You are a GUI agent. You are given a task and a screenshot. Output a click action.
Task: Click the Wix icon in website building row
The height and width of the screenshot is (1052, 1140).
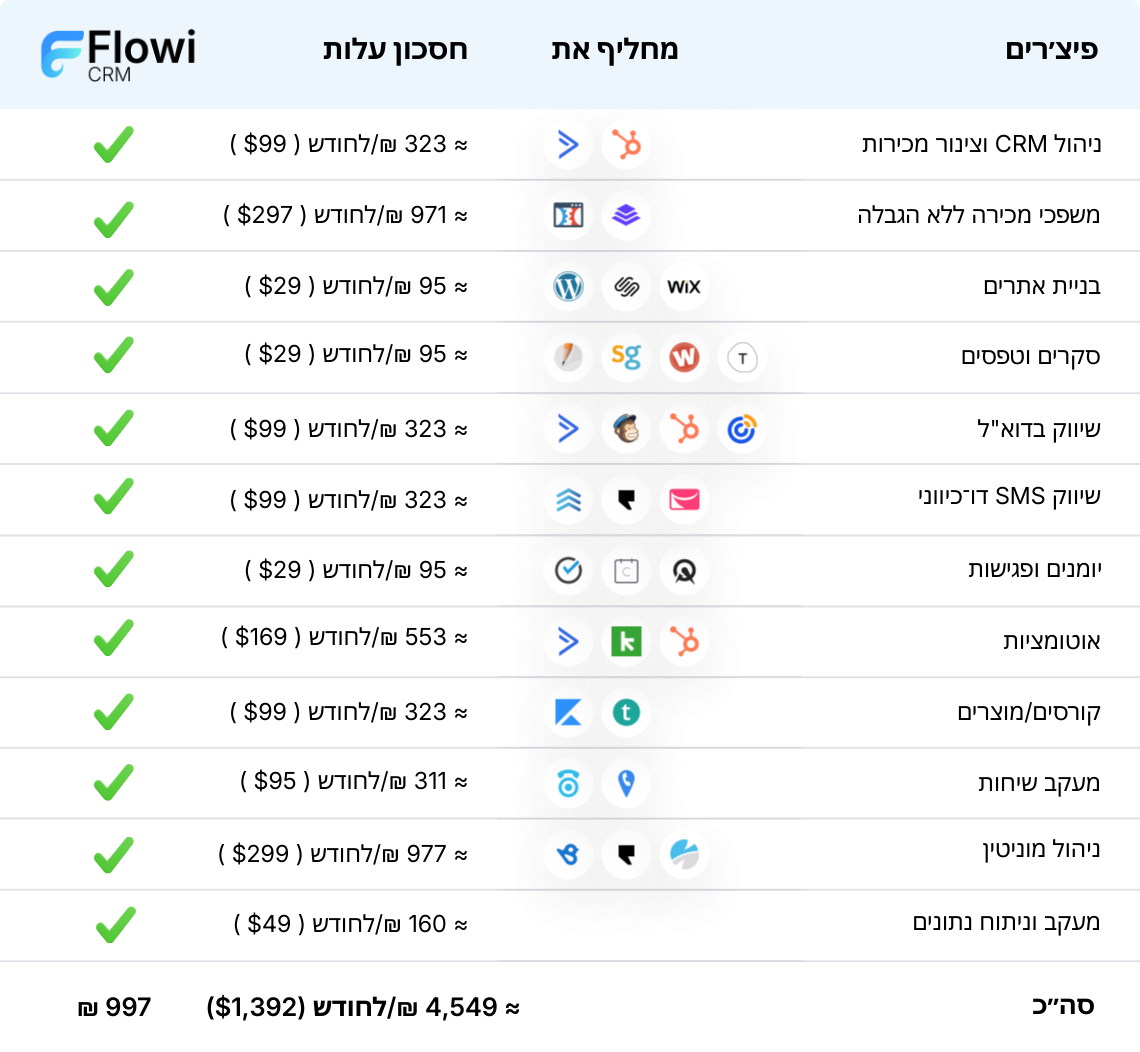click(x=684, y=288)
